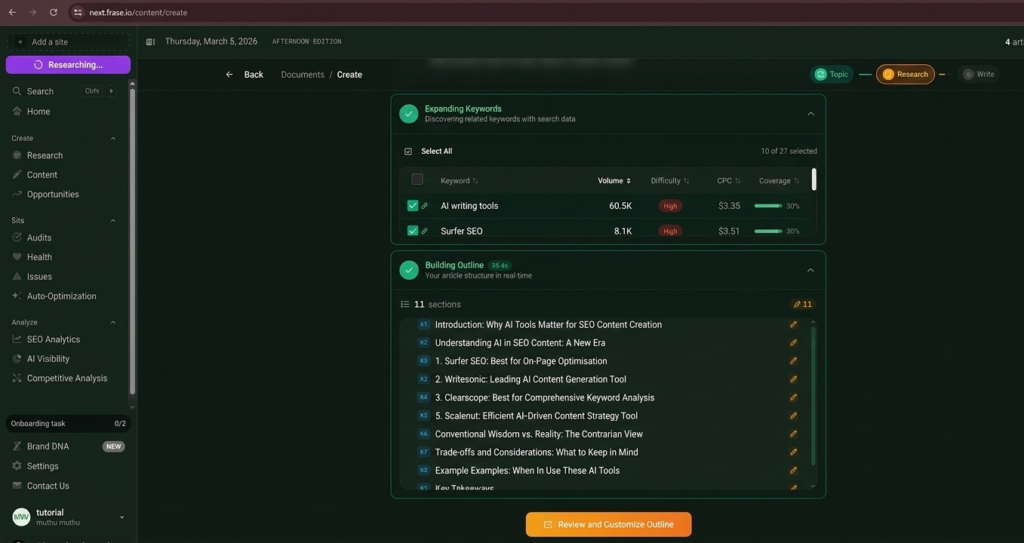1024x543 pixels.
Task: Reload the browser page
Action: click(54, 12)
